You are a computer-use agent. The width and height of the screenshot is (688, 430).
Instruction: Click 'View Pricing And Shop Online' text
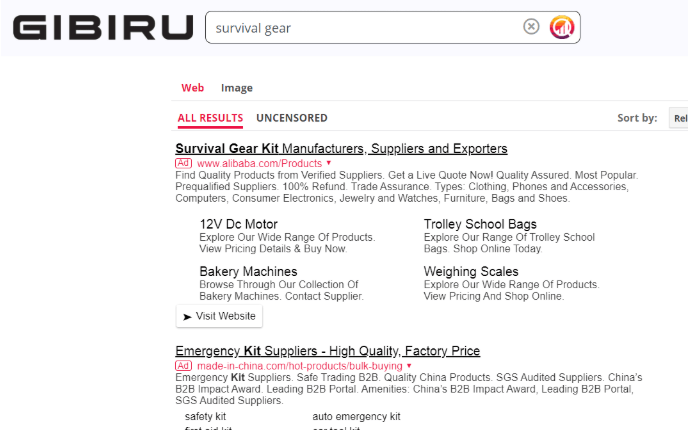[x=494, y=296]
